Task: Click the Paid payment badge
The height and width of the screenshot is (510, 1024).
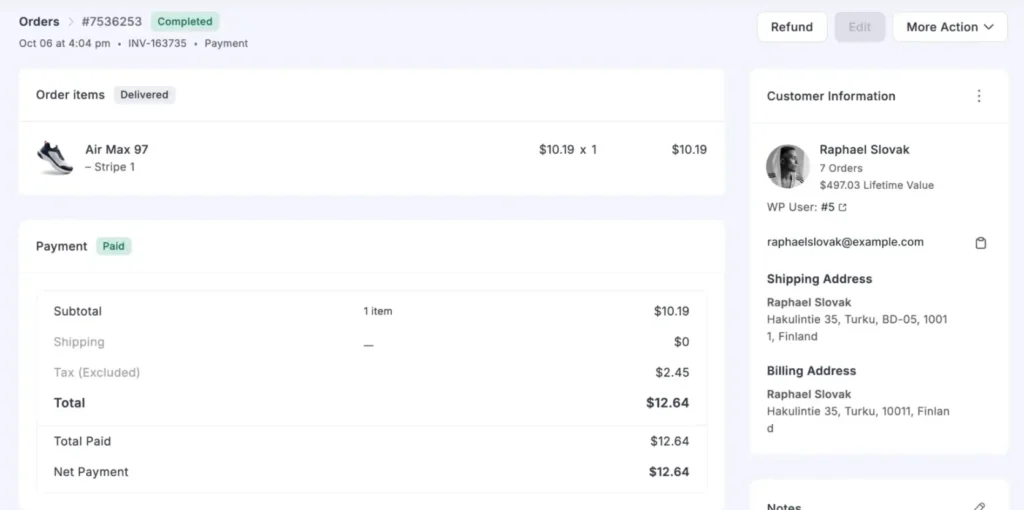Action: tap(114, 246)
